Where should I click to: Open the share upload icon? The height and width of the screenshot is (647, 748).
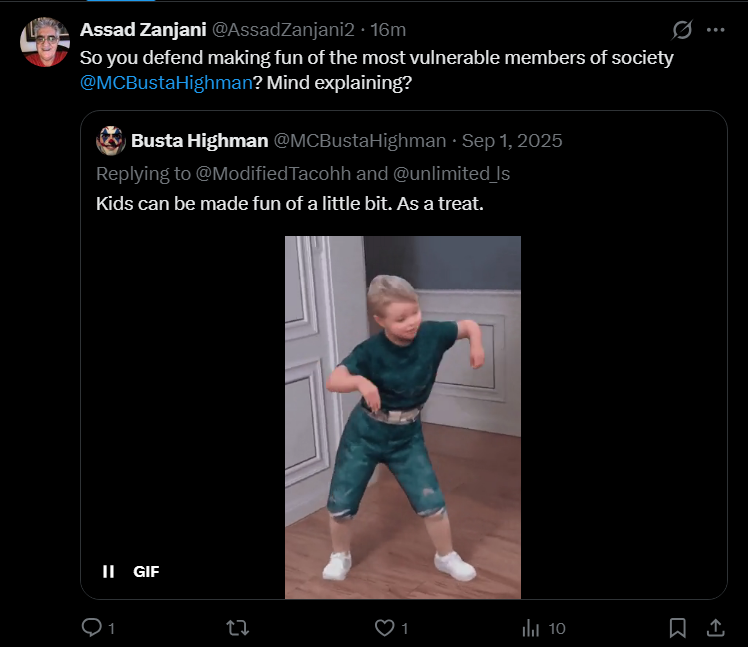[716, 627]
